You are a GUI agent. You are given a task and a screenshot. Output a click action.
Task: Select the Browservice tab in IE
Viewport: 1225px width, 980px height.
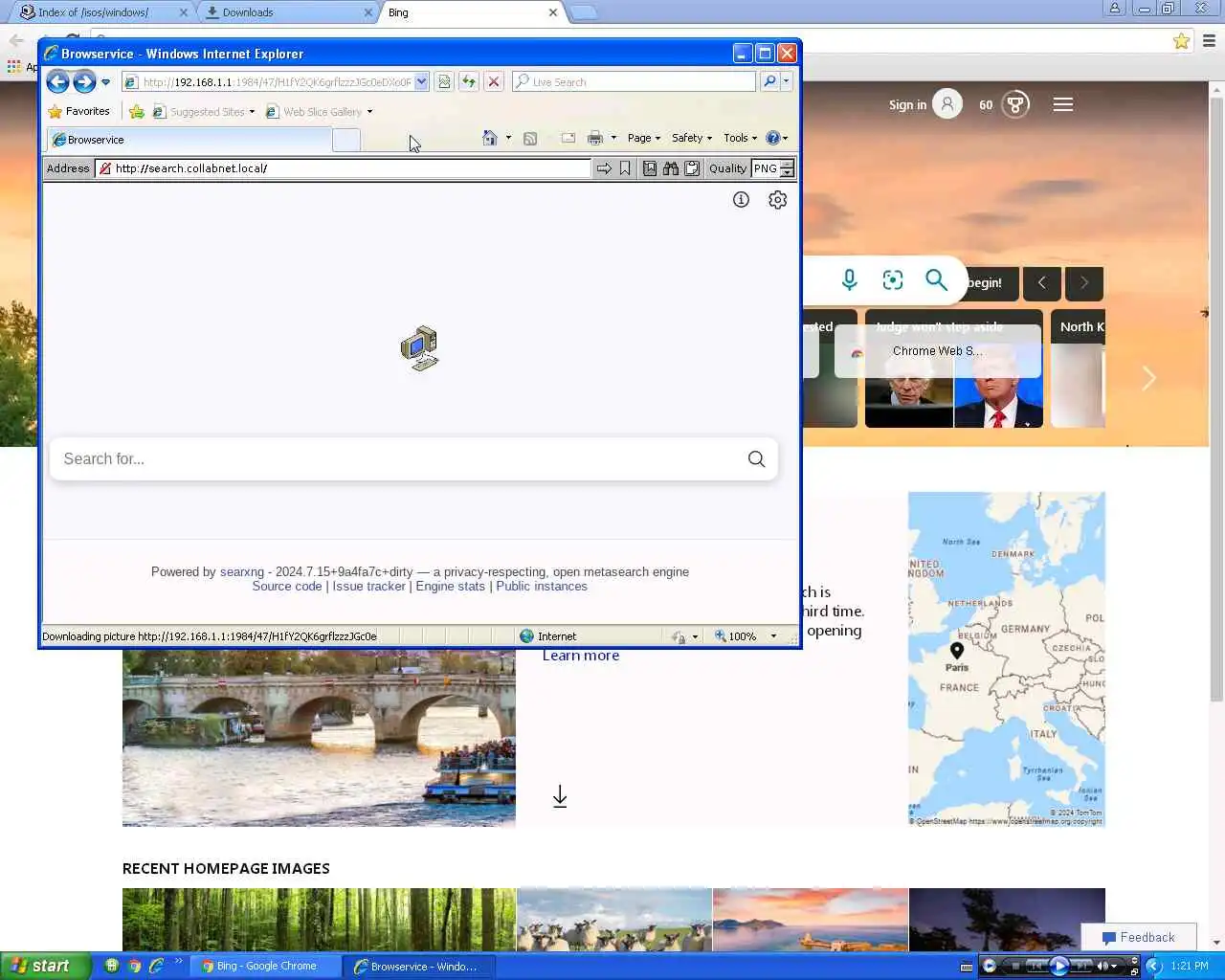click(189, 140)
